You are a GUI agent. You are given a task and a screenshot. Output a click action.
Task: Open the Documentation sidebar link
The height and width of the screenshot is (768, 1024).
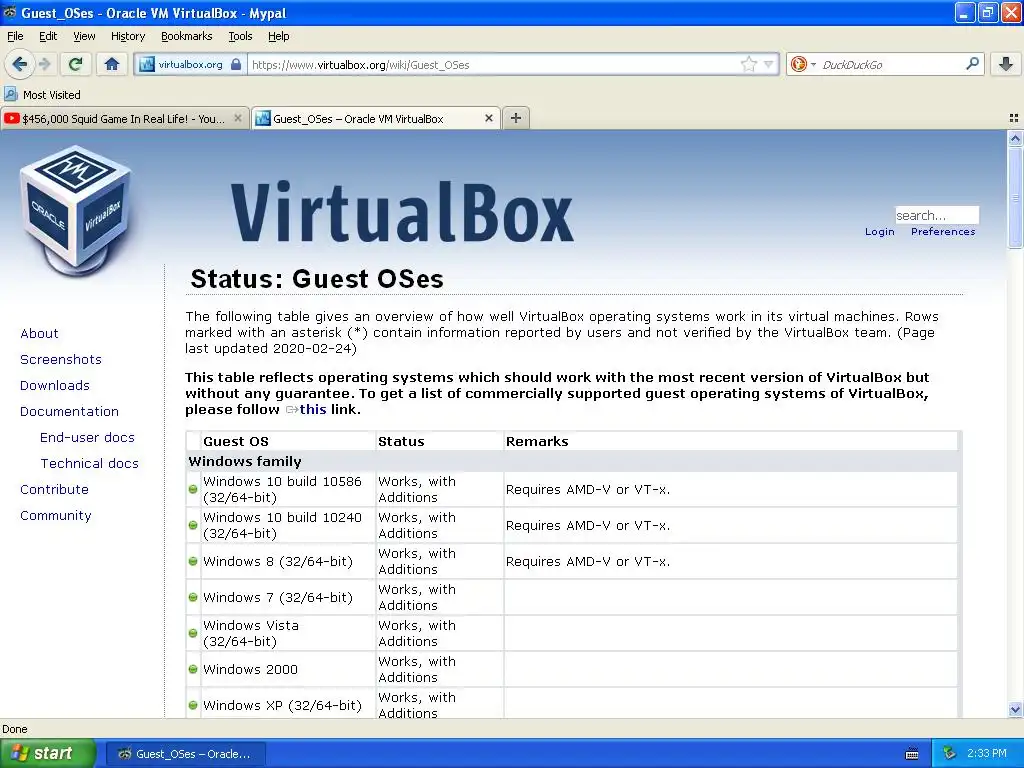point(69,411)
